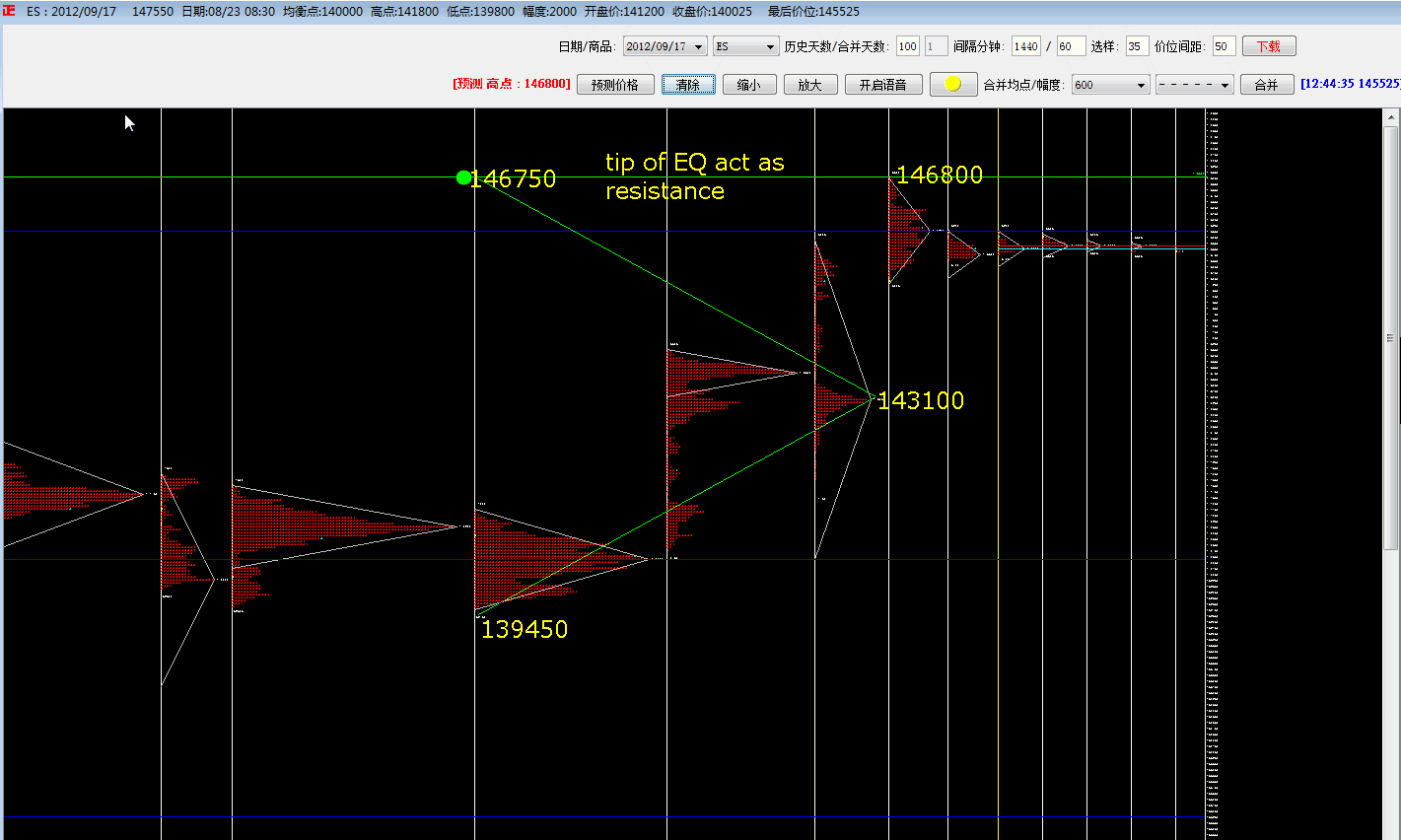Click the 预测价格 button
Image resolution: width=1401 pixels, height=840 pixels.
coord(615,85)
